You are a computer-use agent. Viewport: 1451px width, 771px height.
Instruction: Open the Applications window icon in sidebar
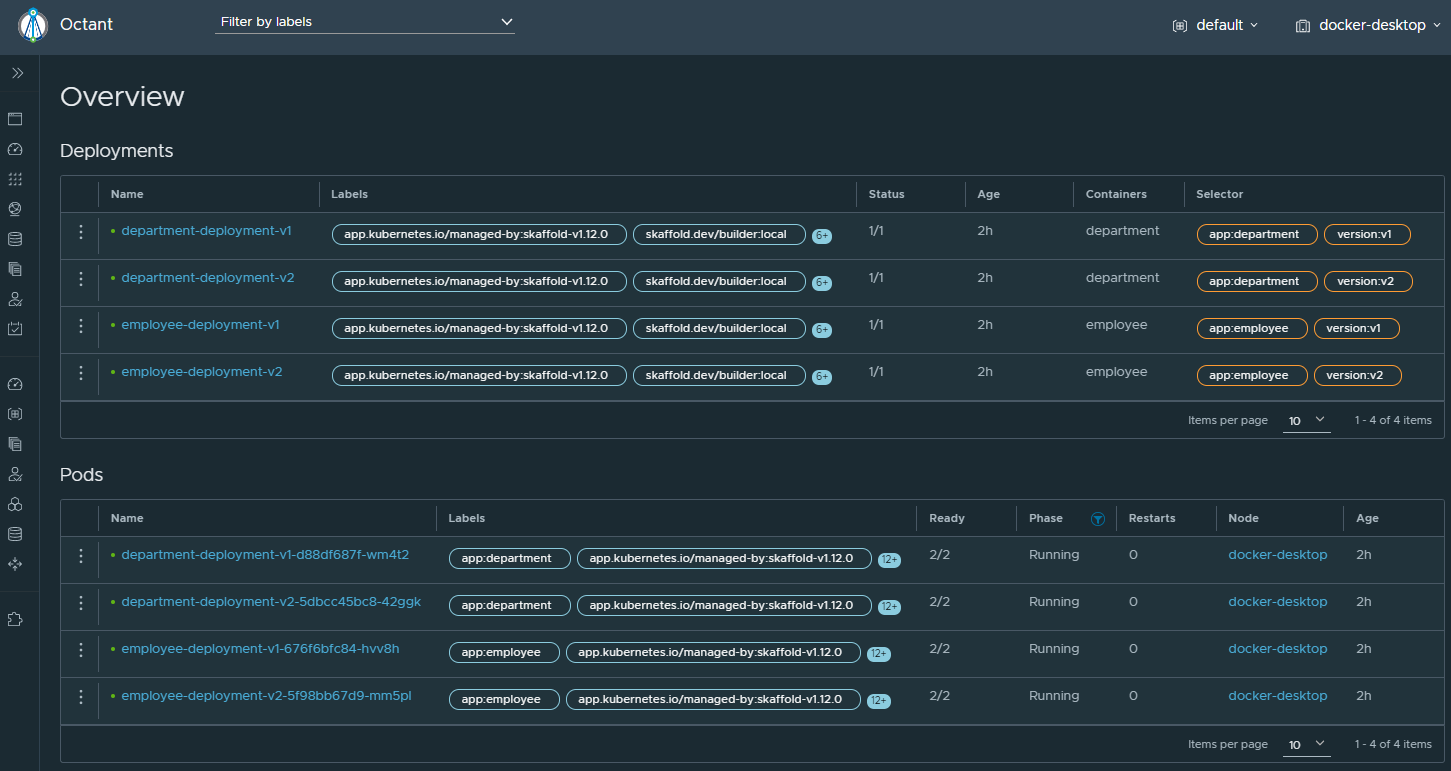(15, 119)
